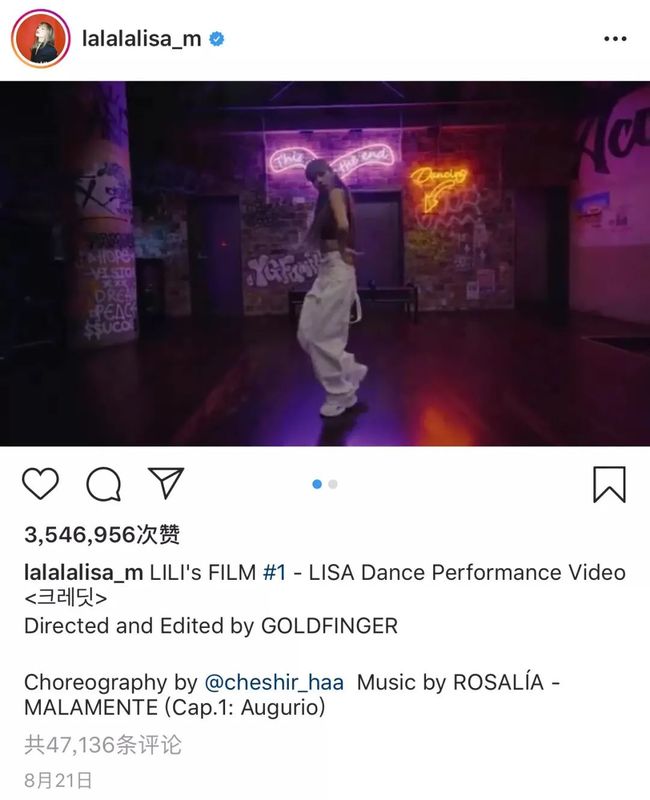Open the #1 hashtag link in the caption
Viewport: 650px width, 800px height.
274,572
